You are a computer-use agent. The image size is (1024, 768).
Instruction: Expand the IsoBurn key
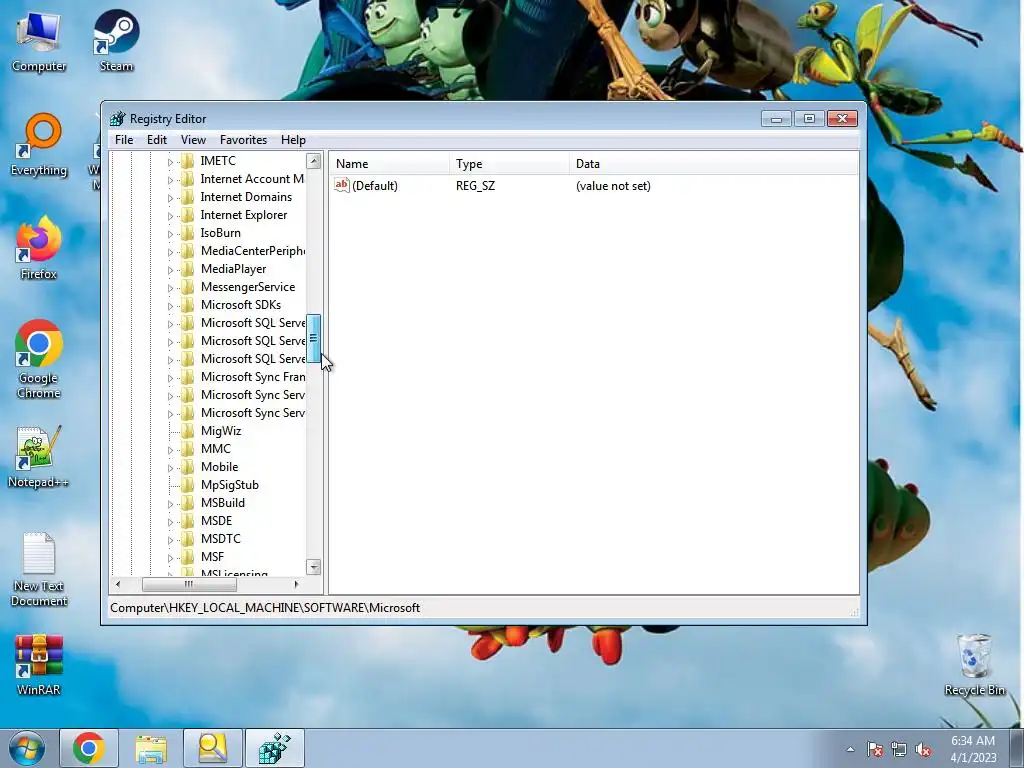[170, 233]
